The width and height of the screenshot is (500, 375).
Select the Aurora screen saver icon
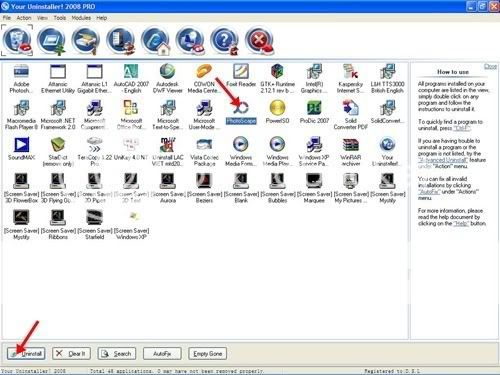(168, 181)
